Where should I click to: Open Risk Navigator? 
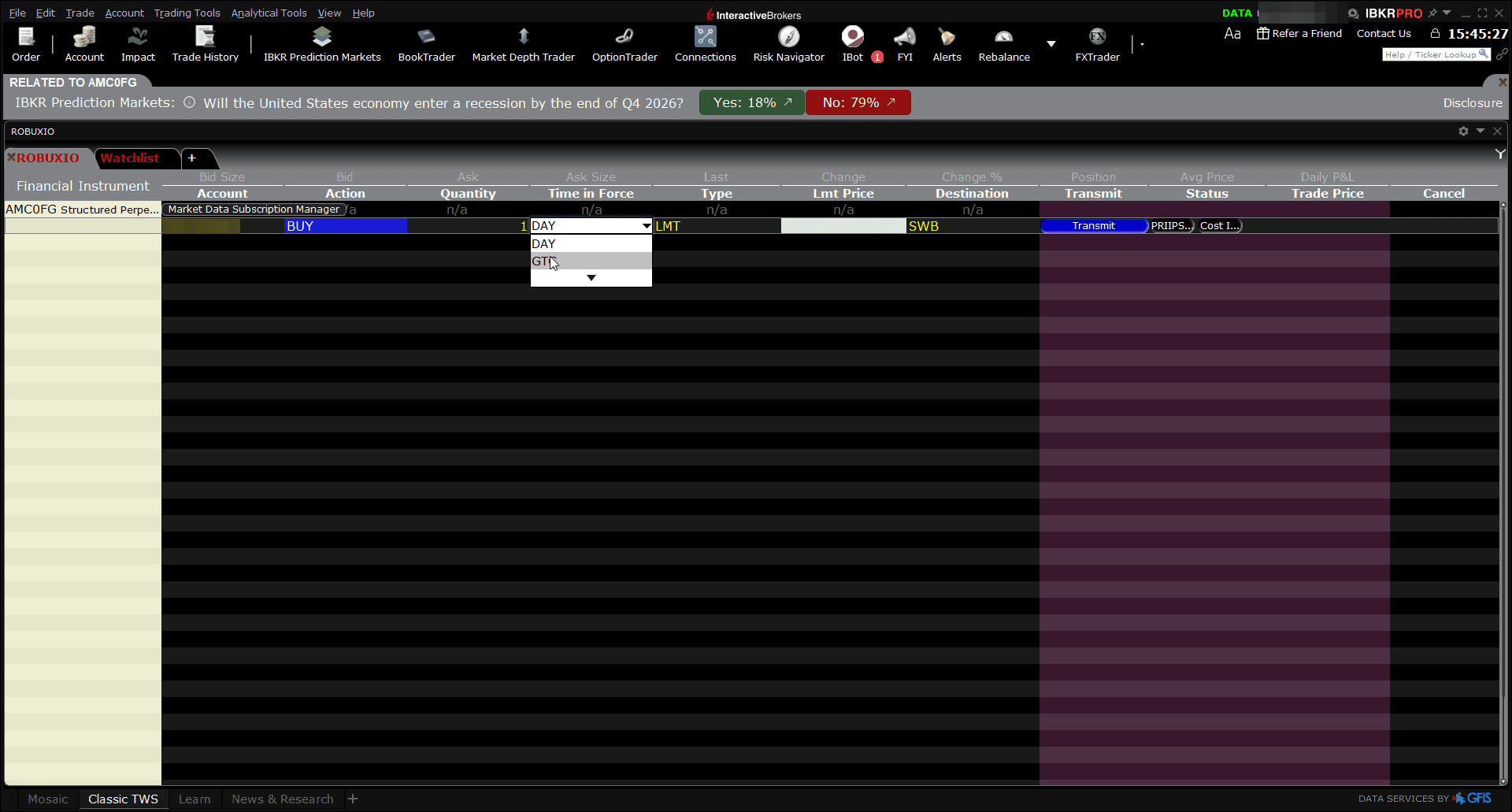[788, 44]
